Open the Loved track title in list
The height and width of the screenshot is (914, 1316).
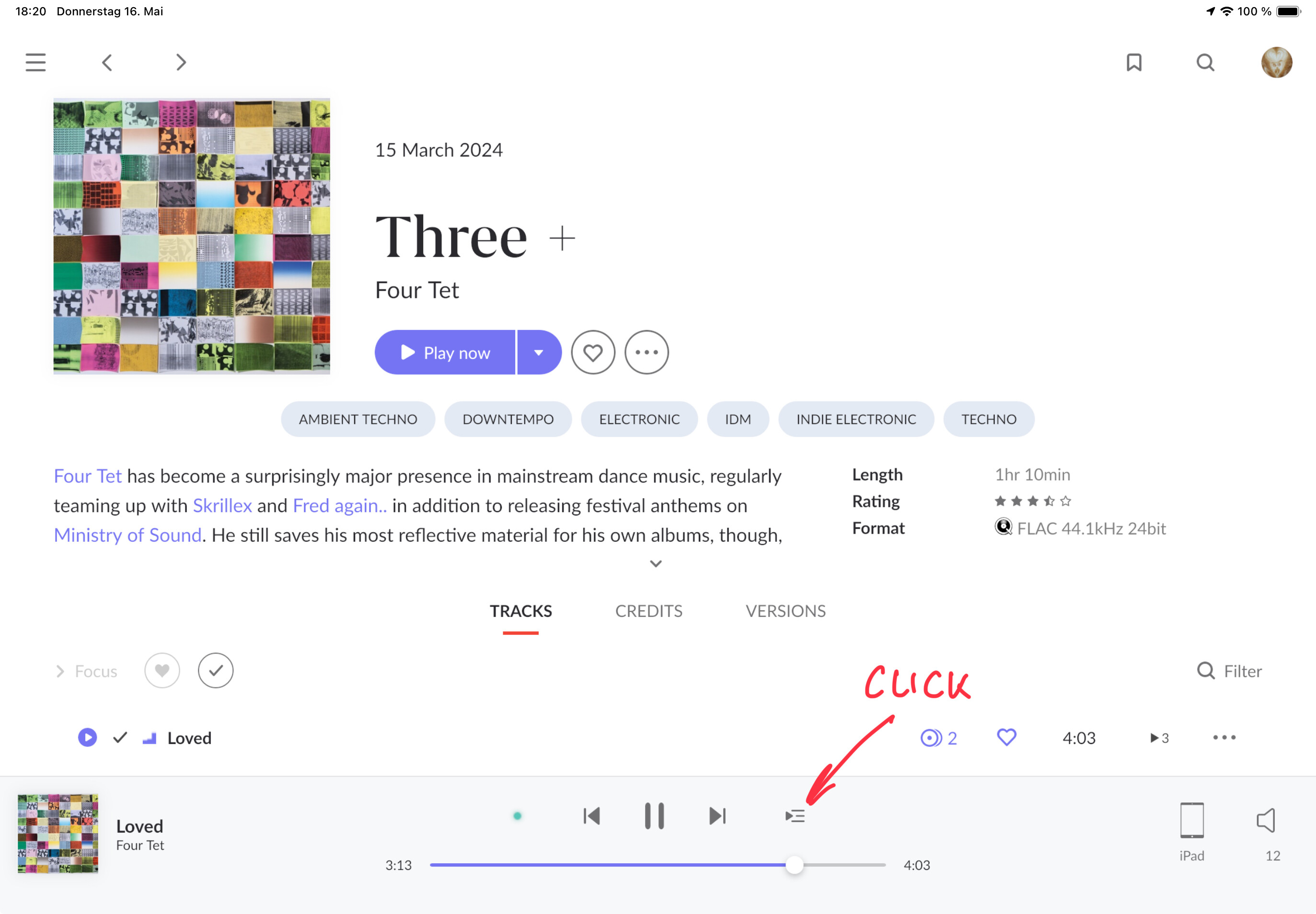pos(189,738)
